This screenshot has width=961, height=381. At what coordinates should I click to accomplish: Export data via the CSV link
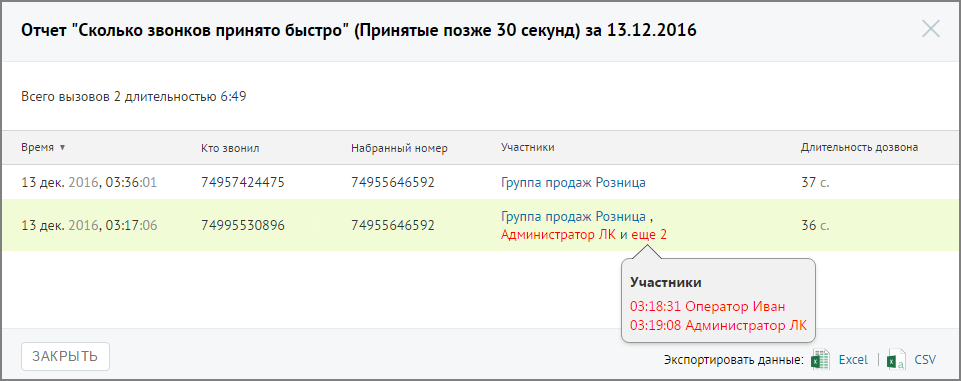pyautogui.click(x=925, y=360)
